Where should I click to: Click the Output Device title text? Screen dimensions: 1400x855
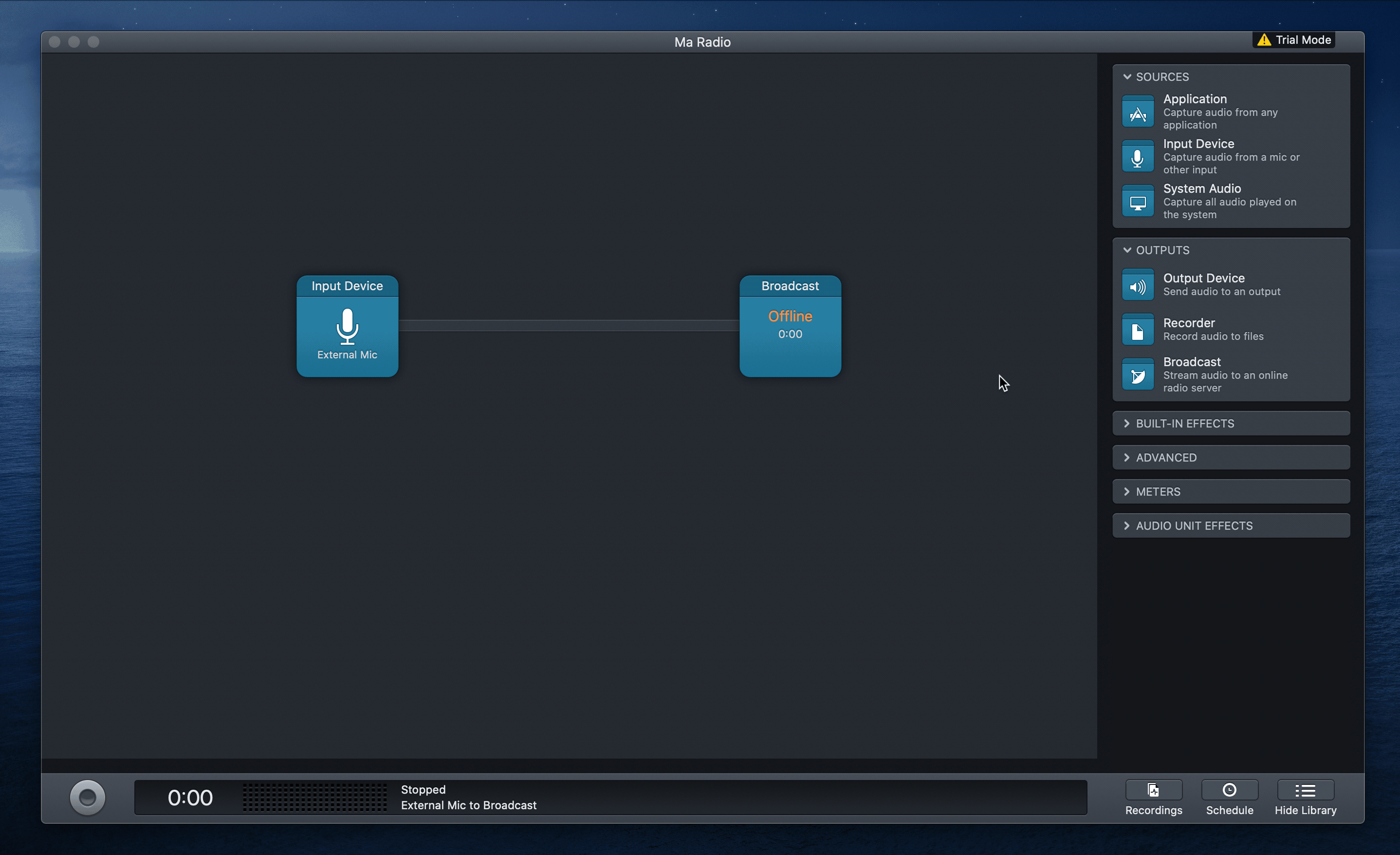(x=1204, y=279)
